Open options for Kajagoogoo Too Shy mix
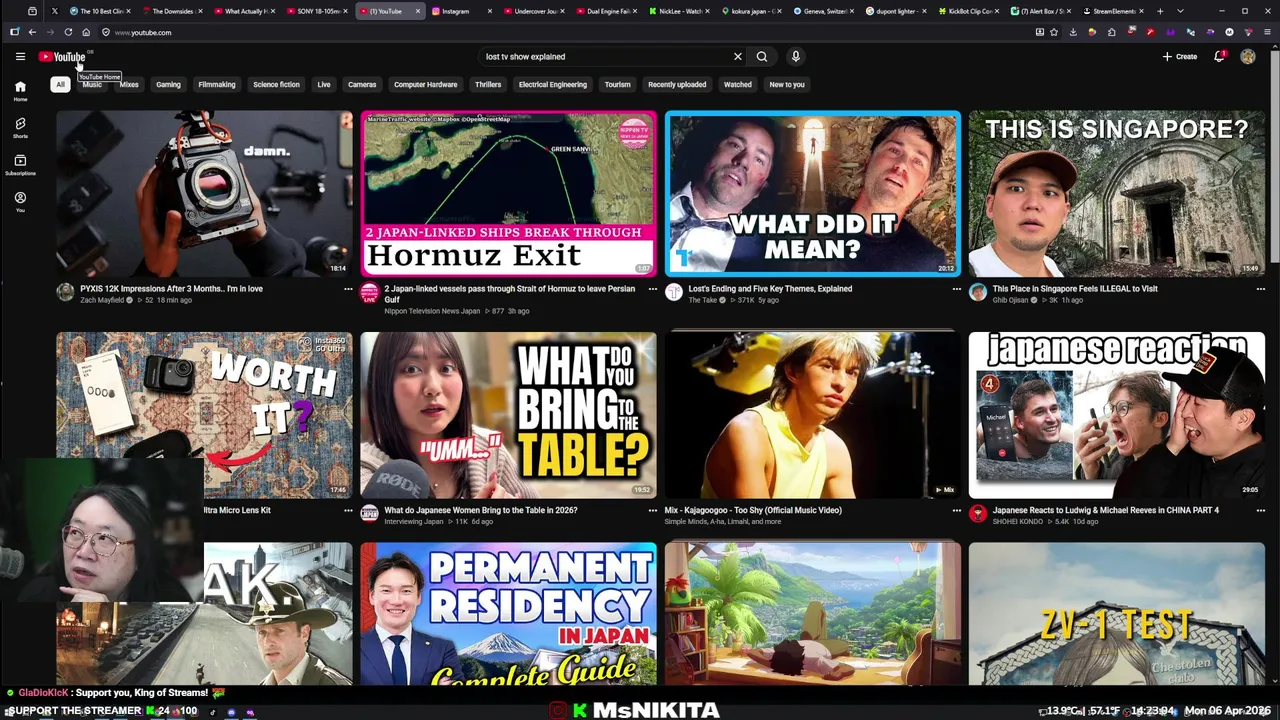Viewport: 1280px width, 720px height. (956, 510)
